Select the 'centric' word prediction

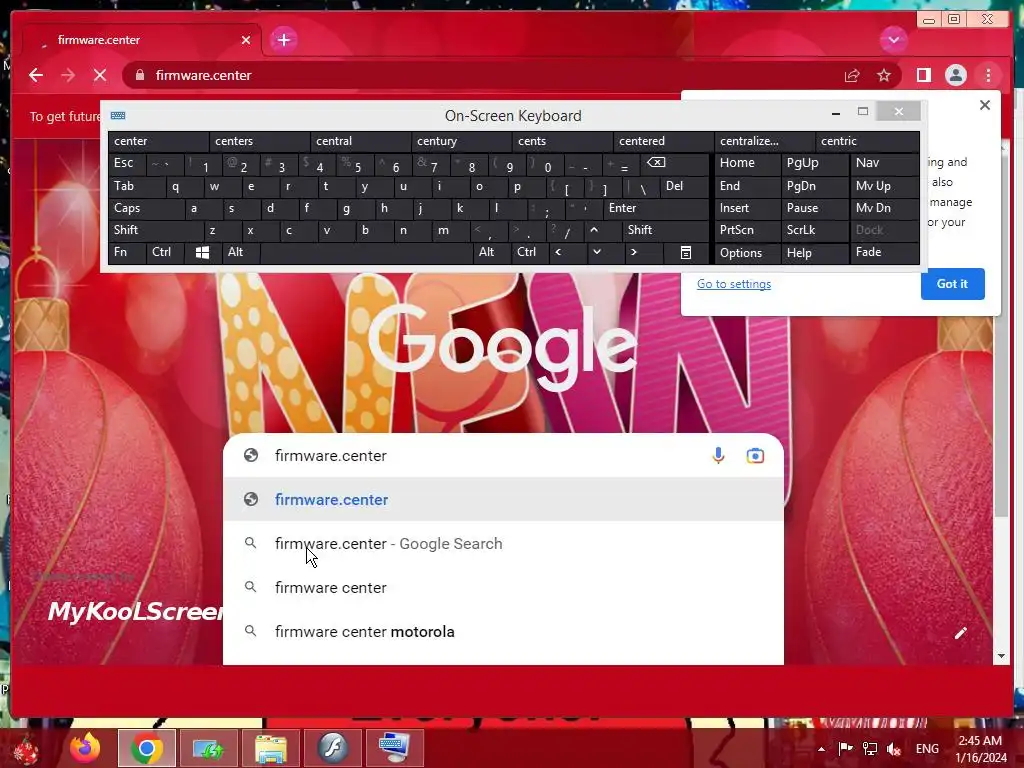click(x=867, y=141)
